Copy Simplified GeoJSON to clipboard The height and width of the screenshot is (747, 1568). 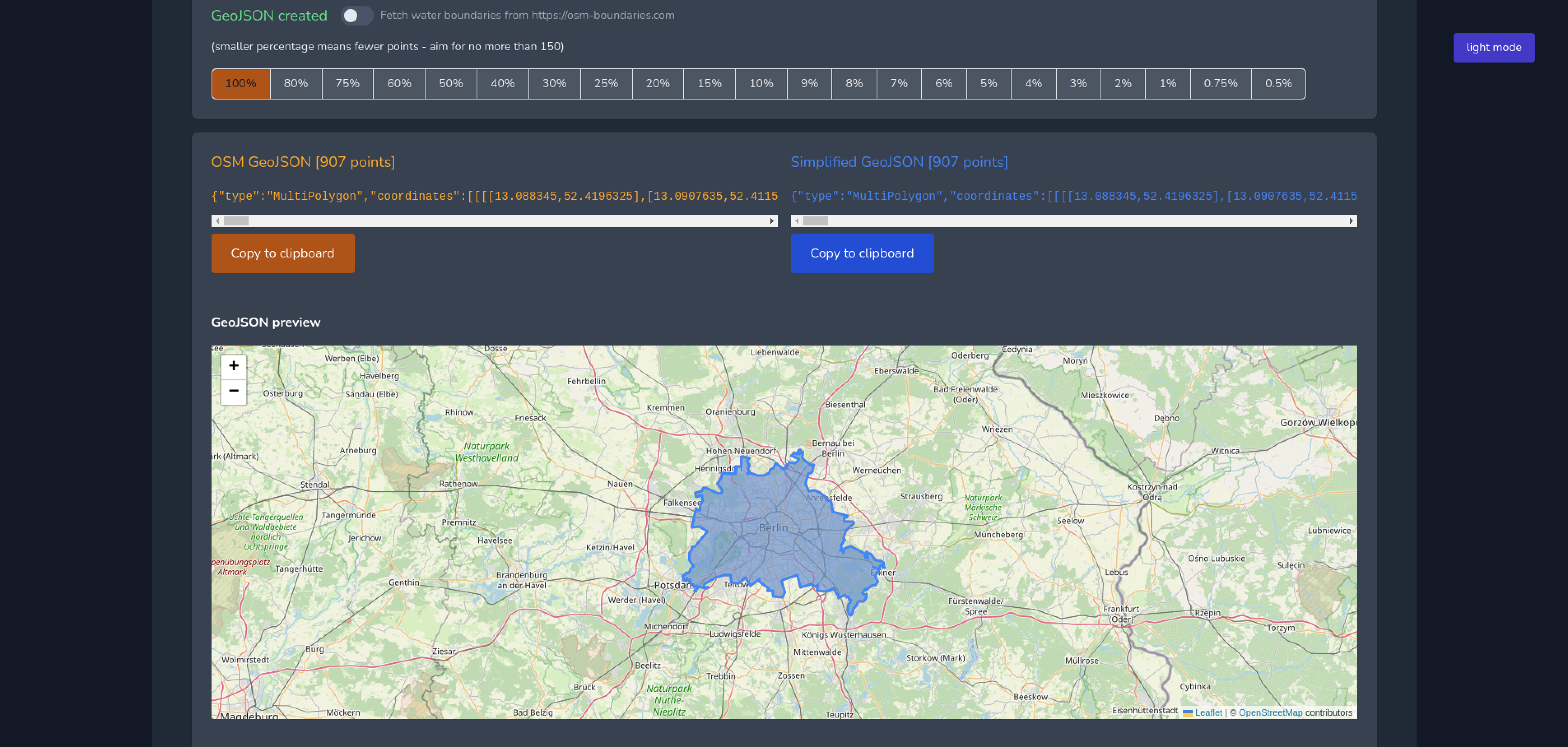coord(861,253)
